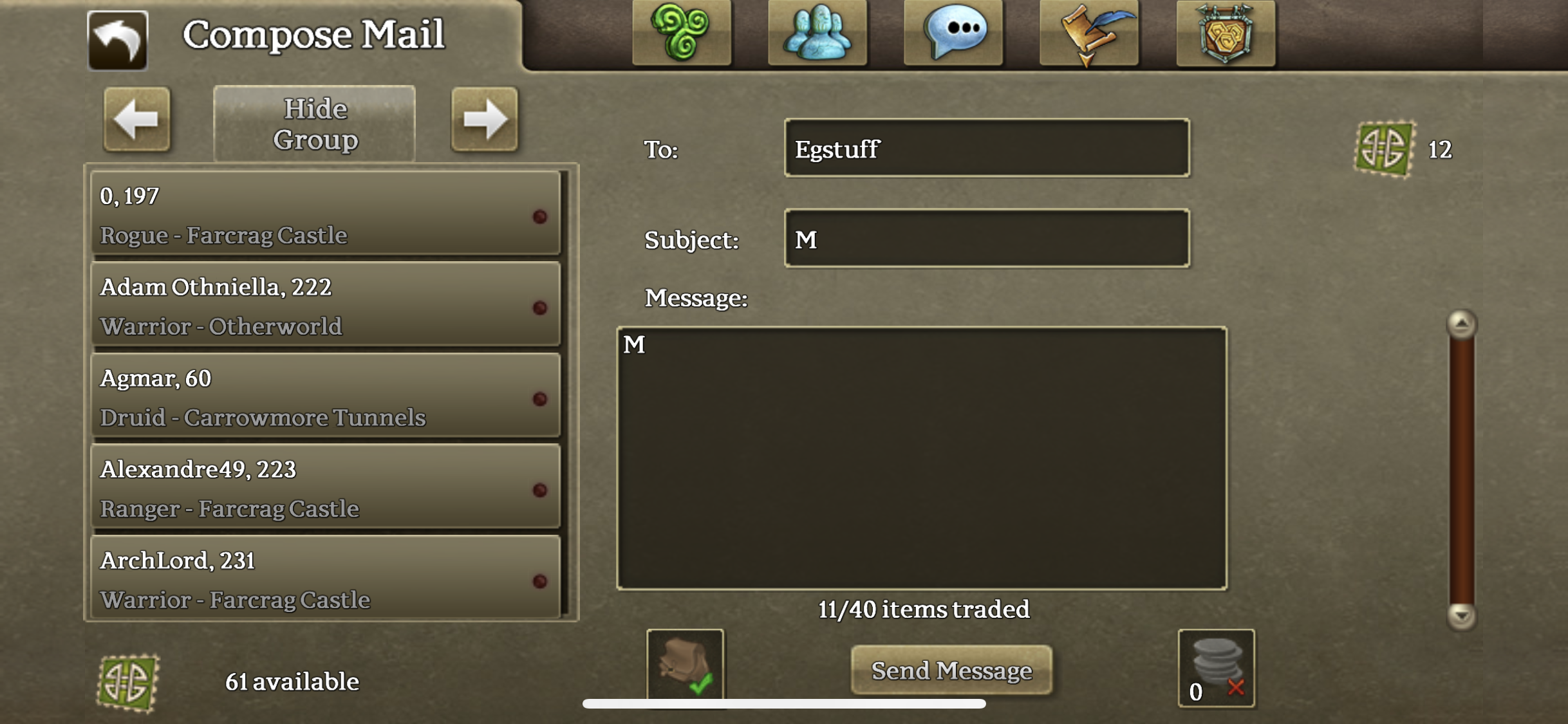Screen dimensions: 1568x724
Task: Select Adam Othniella from the recipient list
Action: coord(326,304)
